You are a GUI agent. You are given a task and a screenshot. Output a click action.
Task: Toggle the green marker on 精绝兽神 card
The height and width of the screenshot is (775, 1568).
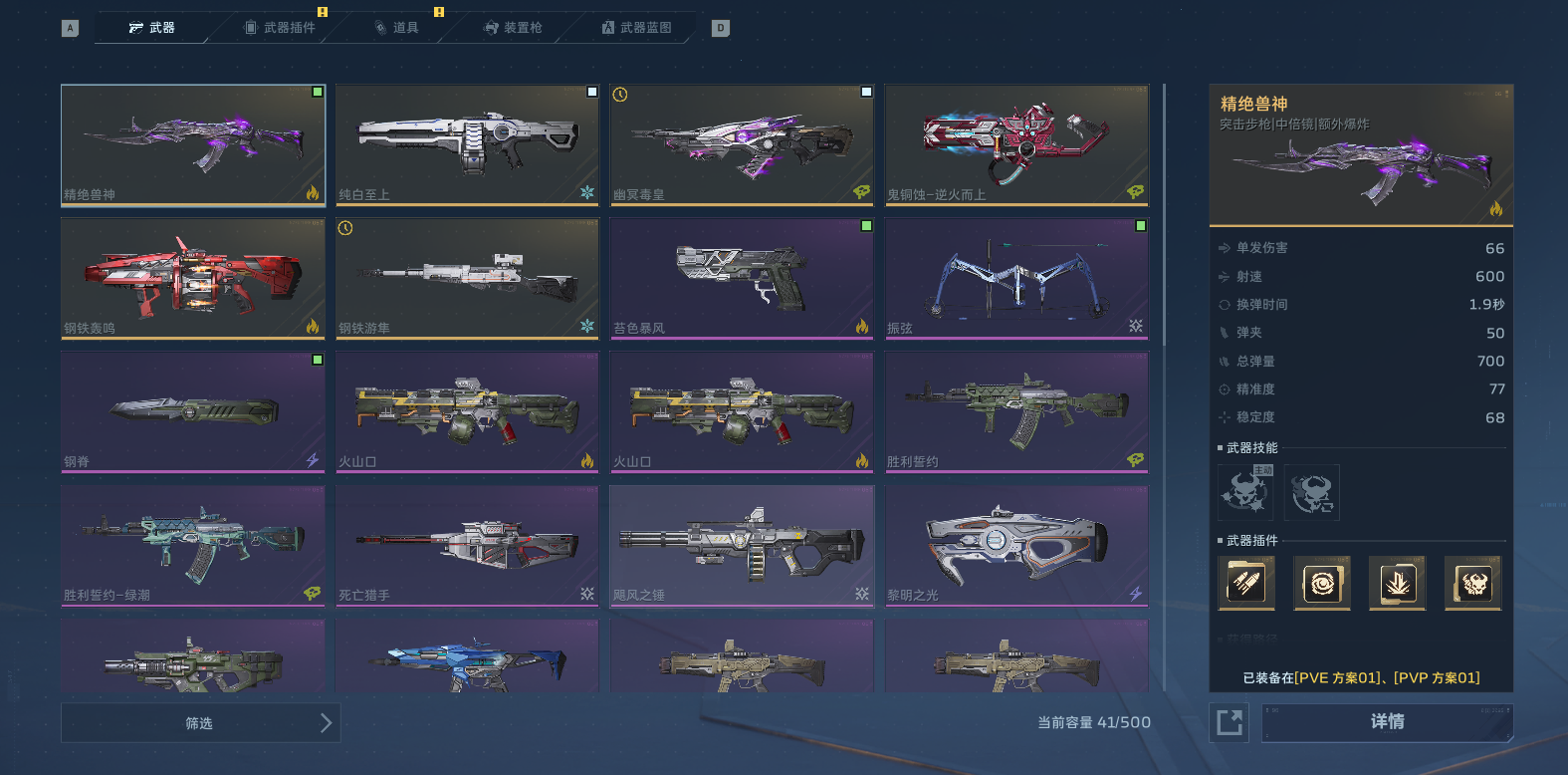point(318,92)
